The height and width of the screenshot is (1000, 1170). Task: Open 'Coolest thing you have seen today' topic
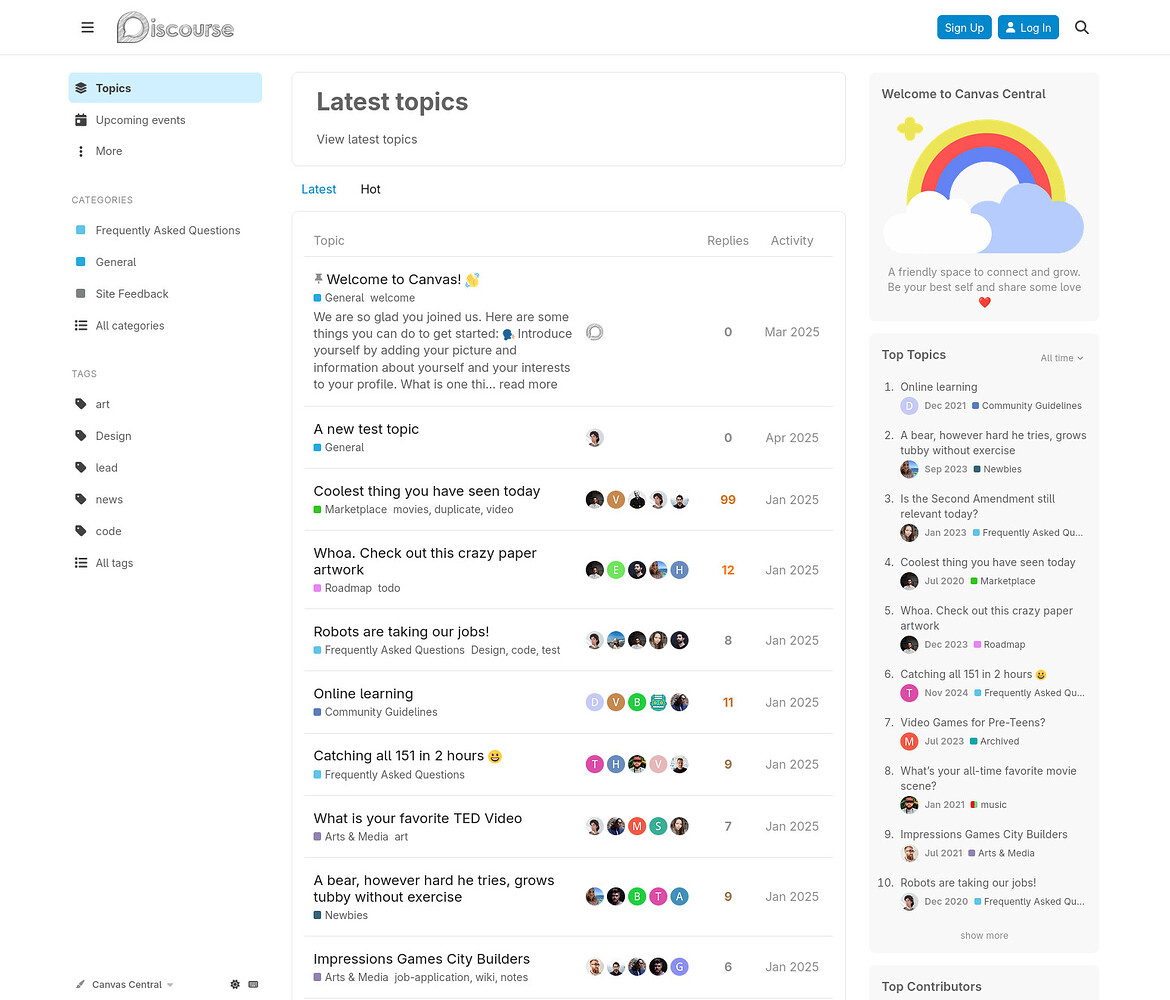tap(426, 491)
